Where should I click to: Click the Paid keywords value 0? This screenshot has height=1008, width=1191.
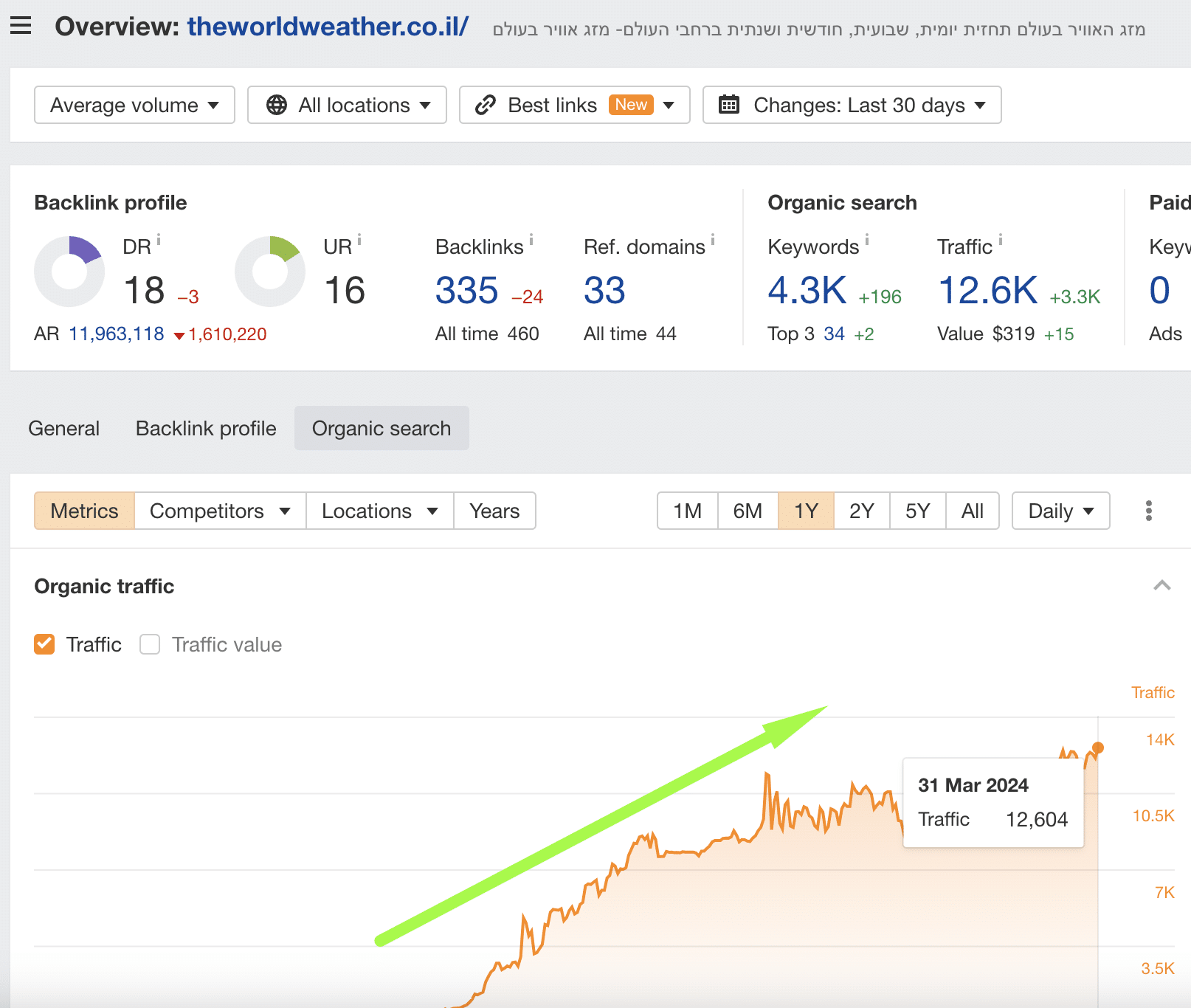pyautogui.click(x=1159, y=290)
